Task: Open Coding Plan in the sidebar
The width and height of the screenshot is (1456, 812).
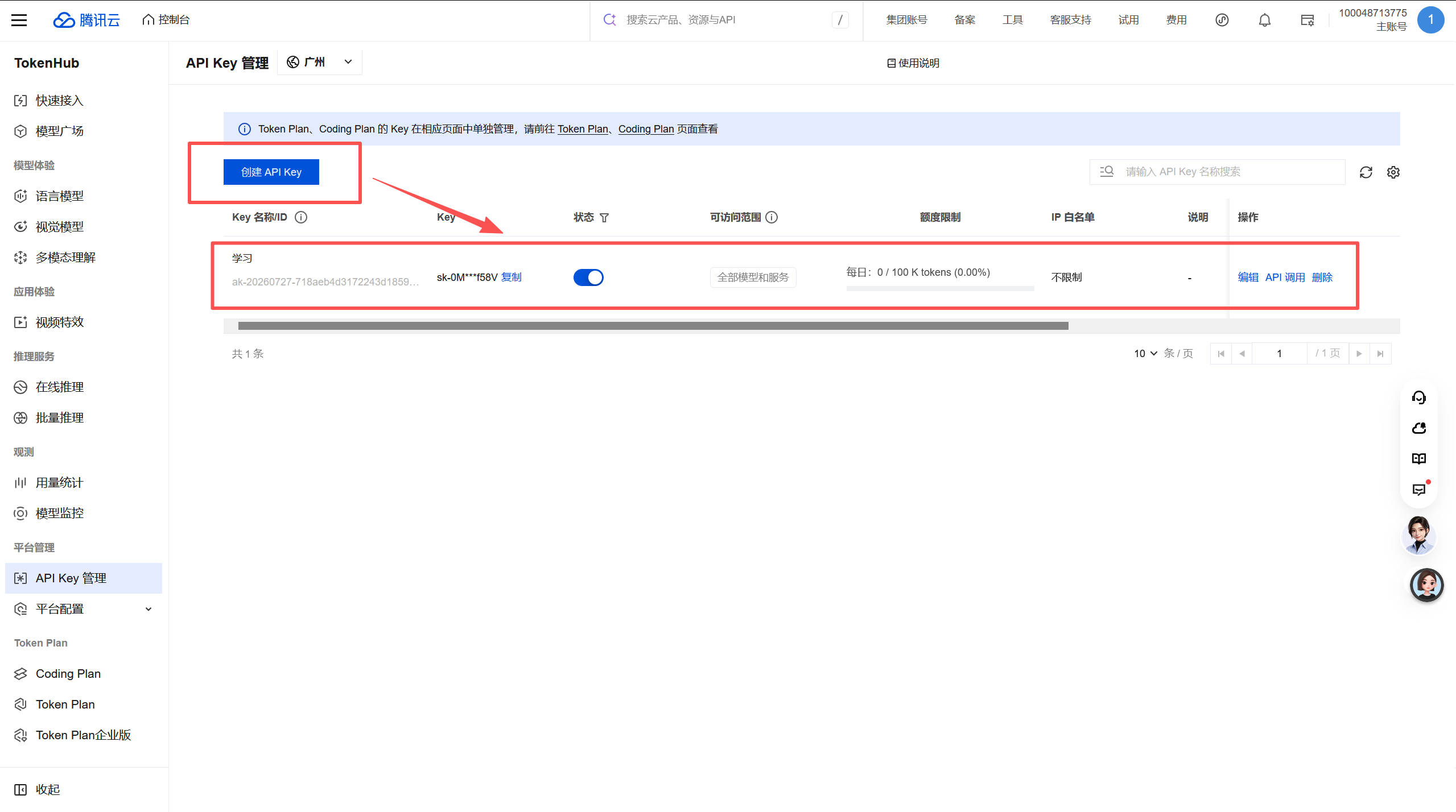Action: (84, 674)
